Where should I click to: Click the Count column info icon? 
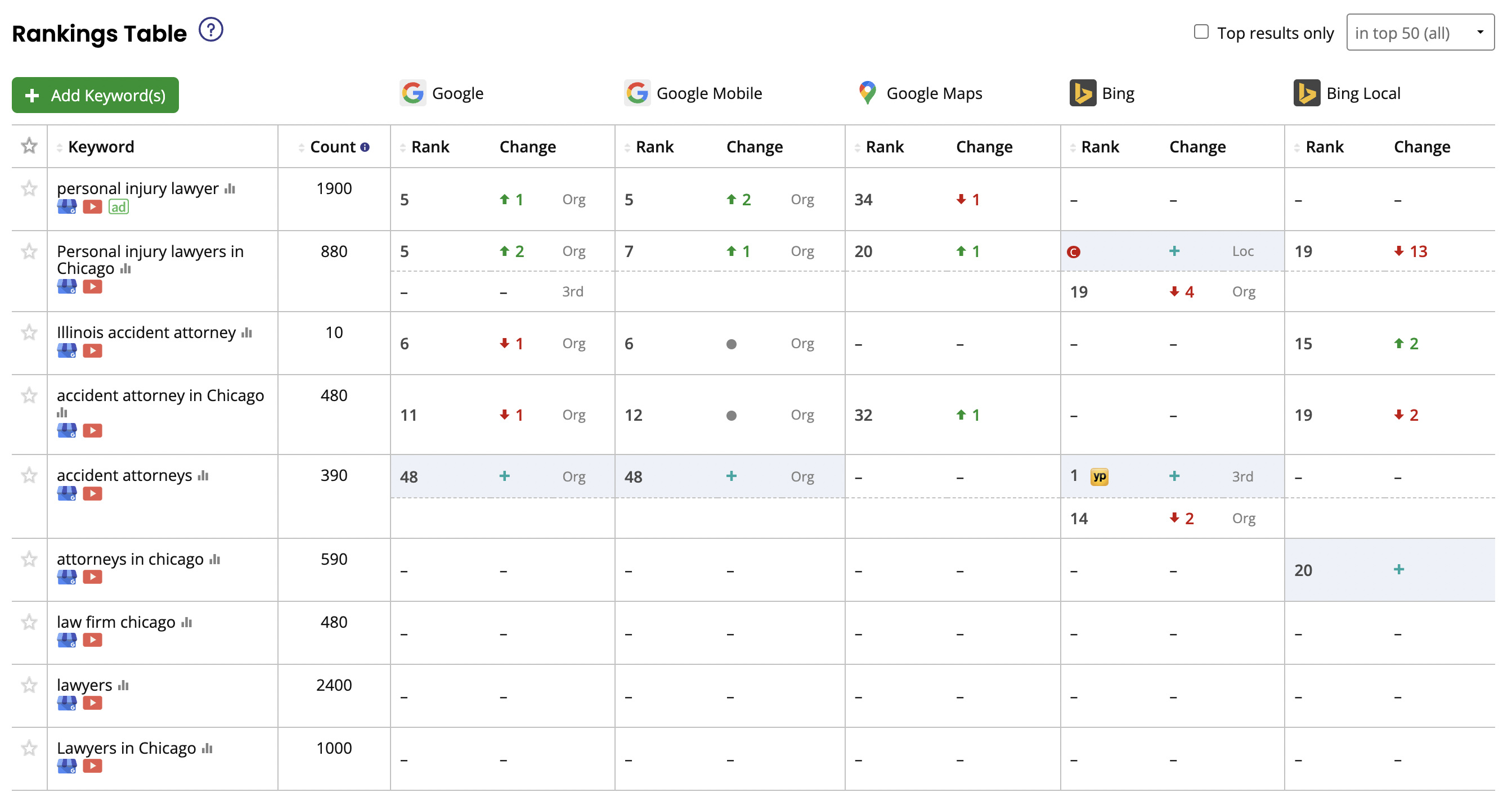[x=365, y=147]
